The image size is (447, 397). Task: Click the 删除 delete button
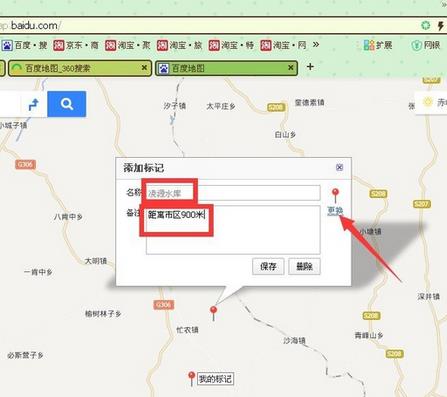coord(304,266)
